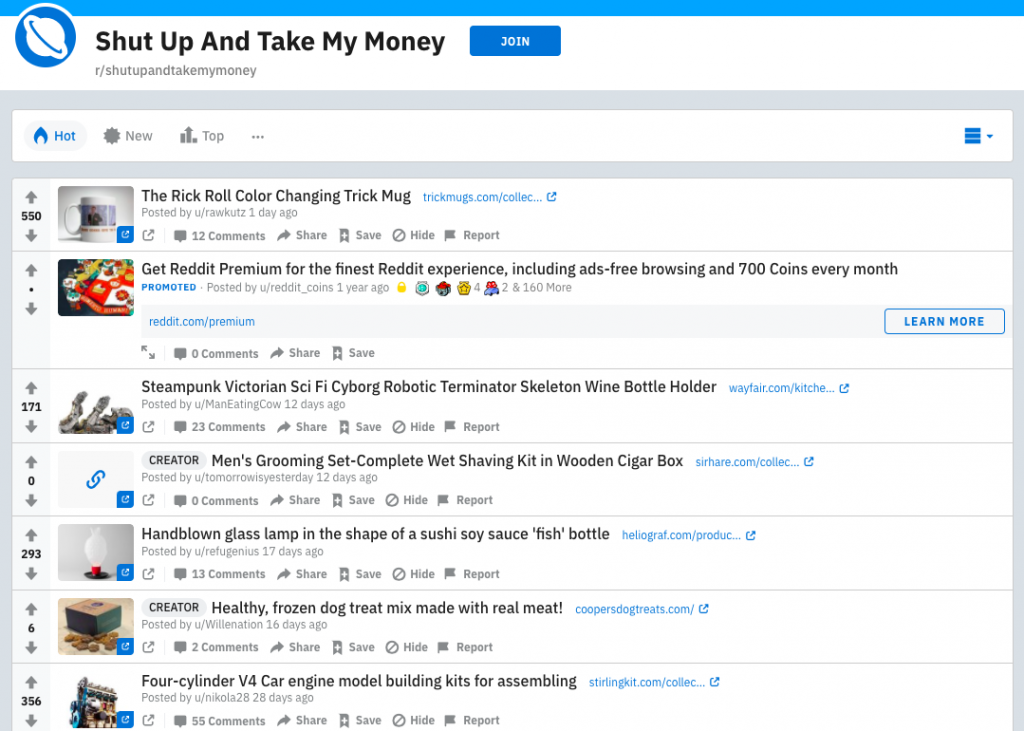Open Rick Roll mug thumbnail
Image resolution: width=1024 pixels, height=731 pixels.
pos(95,214)
